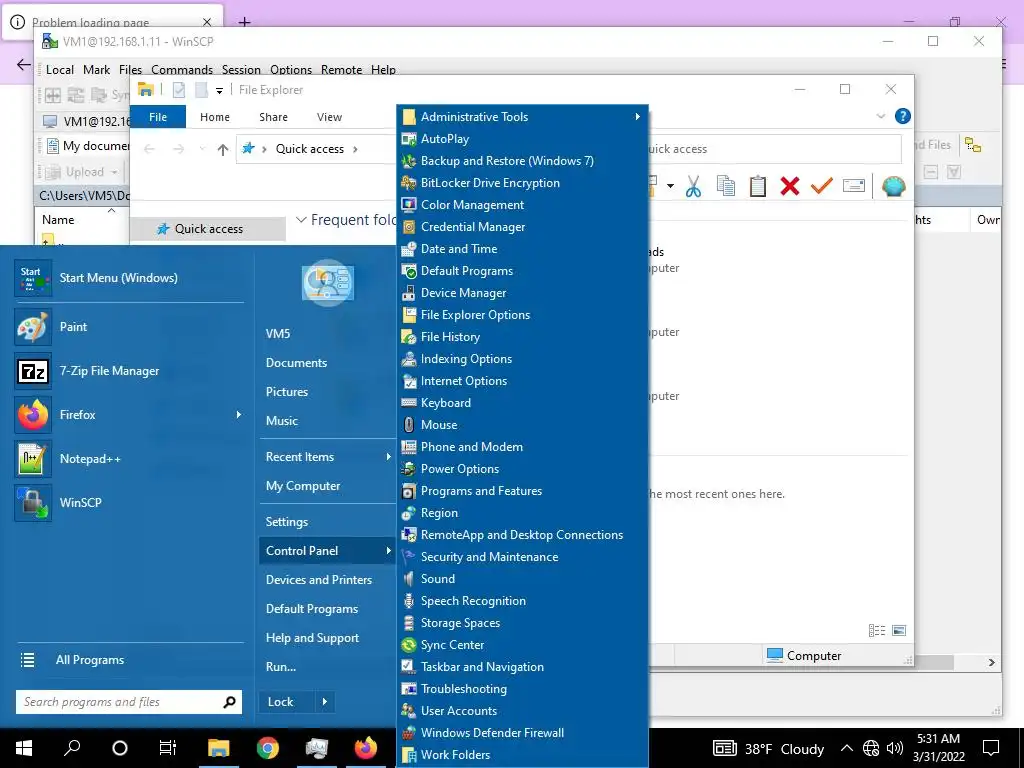Open WinSCP Commands menu
Viewport: 1024px width, 768px height.
[x=182, y=69]
